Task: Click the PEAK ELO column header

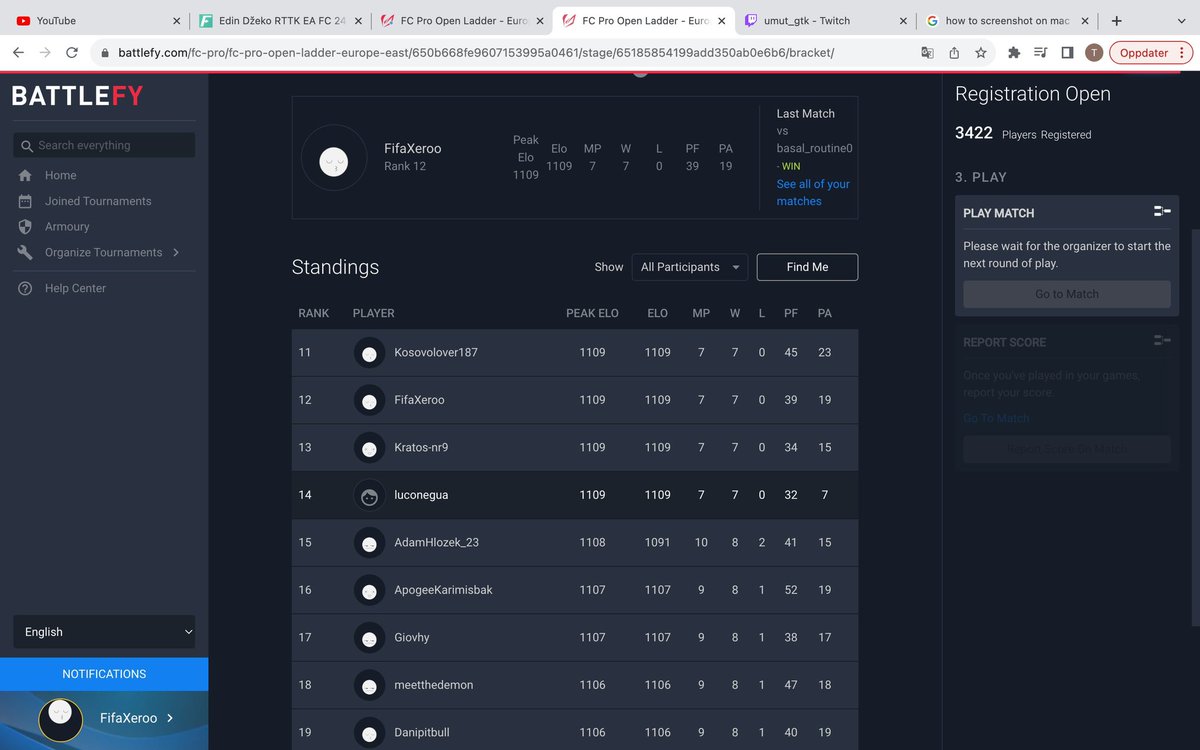Action: point(592,313)
